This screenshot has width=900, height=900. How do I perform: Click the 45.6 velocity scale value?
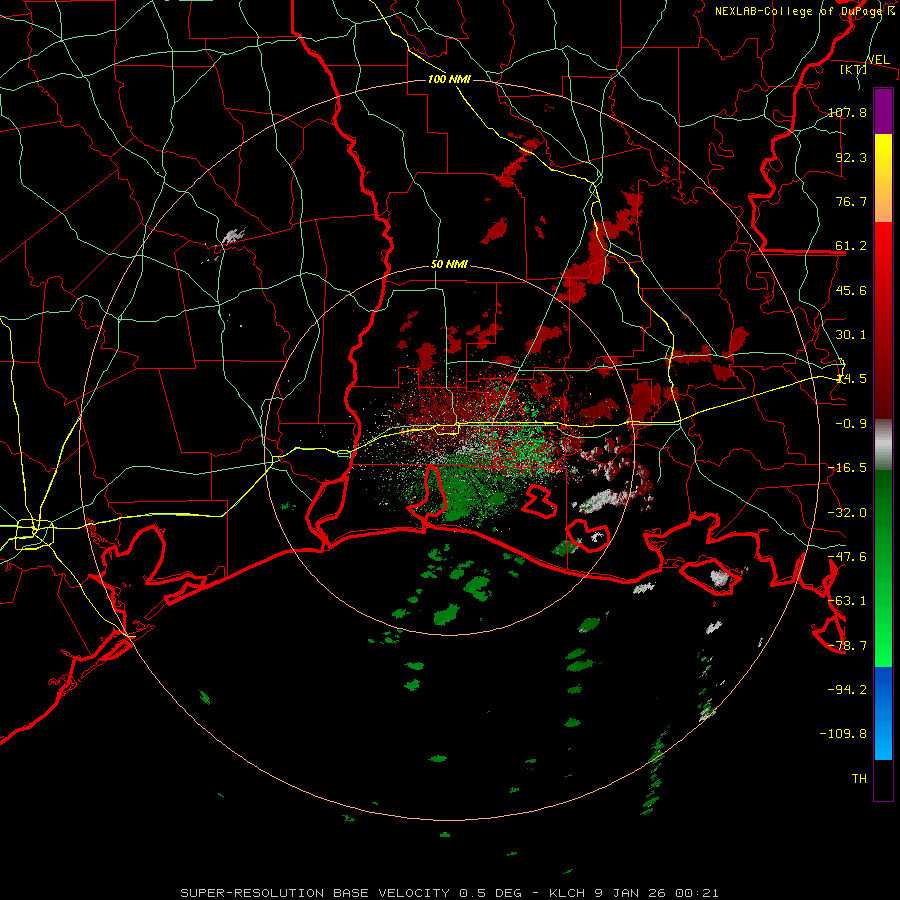(x=851, y=290)
